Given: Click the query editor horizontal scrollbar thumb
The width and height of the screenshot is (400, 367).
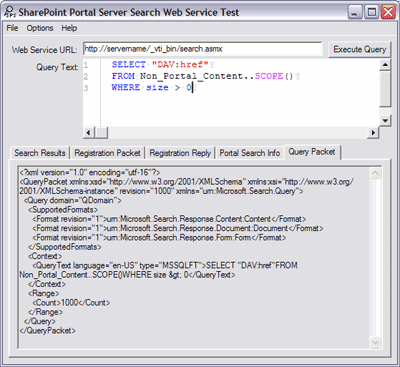Looking at the screenshot, I should 101,133.
